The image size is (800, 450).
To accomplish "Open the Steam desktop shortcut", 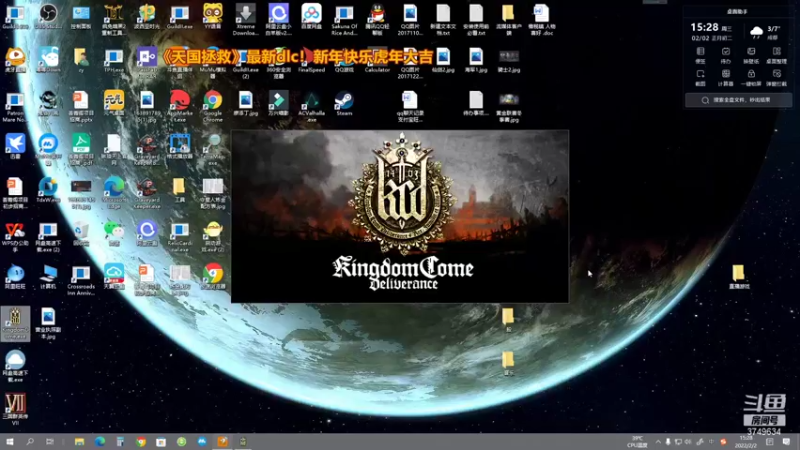I will click(x=344, y=104).
